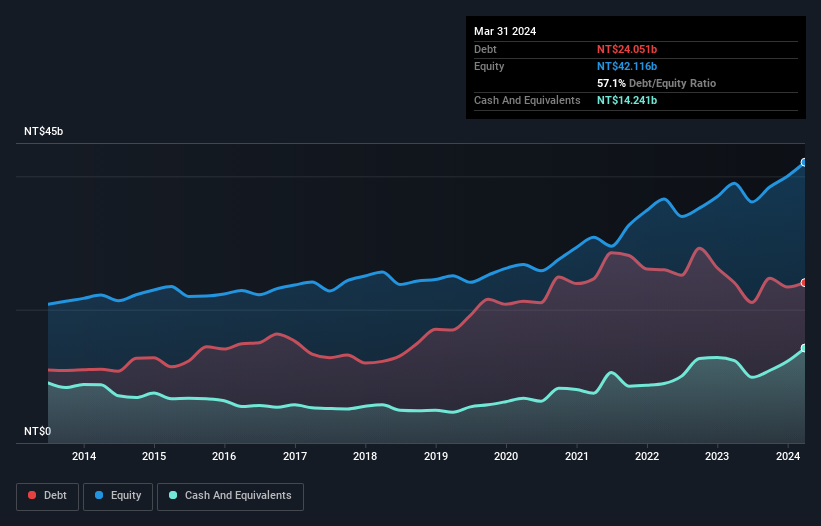Click the Debt label in tooltip
Viewport: 821px width, 526px height.
485,49
